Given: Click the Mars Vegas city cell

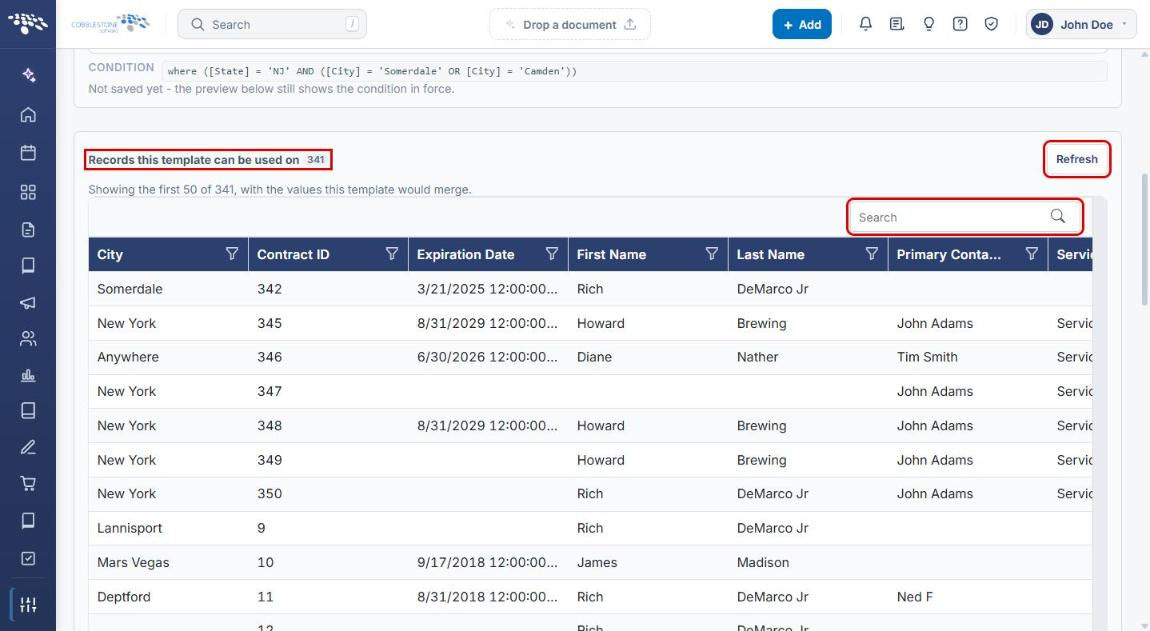Looking at the screenshot, I should point(169,563).
